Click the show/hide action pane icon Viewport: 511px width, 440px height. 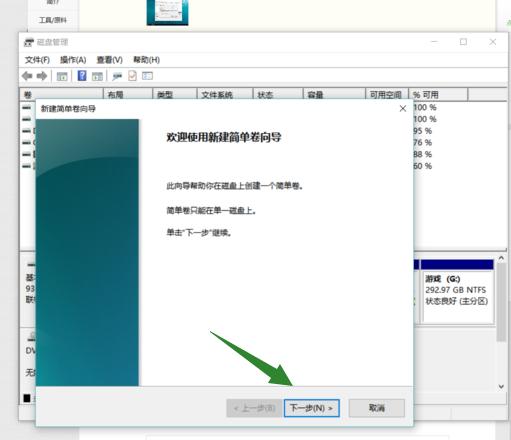[x=97, y=76]
